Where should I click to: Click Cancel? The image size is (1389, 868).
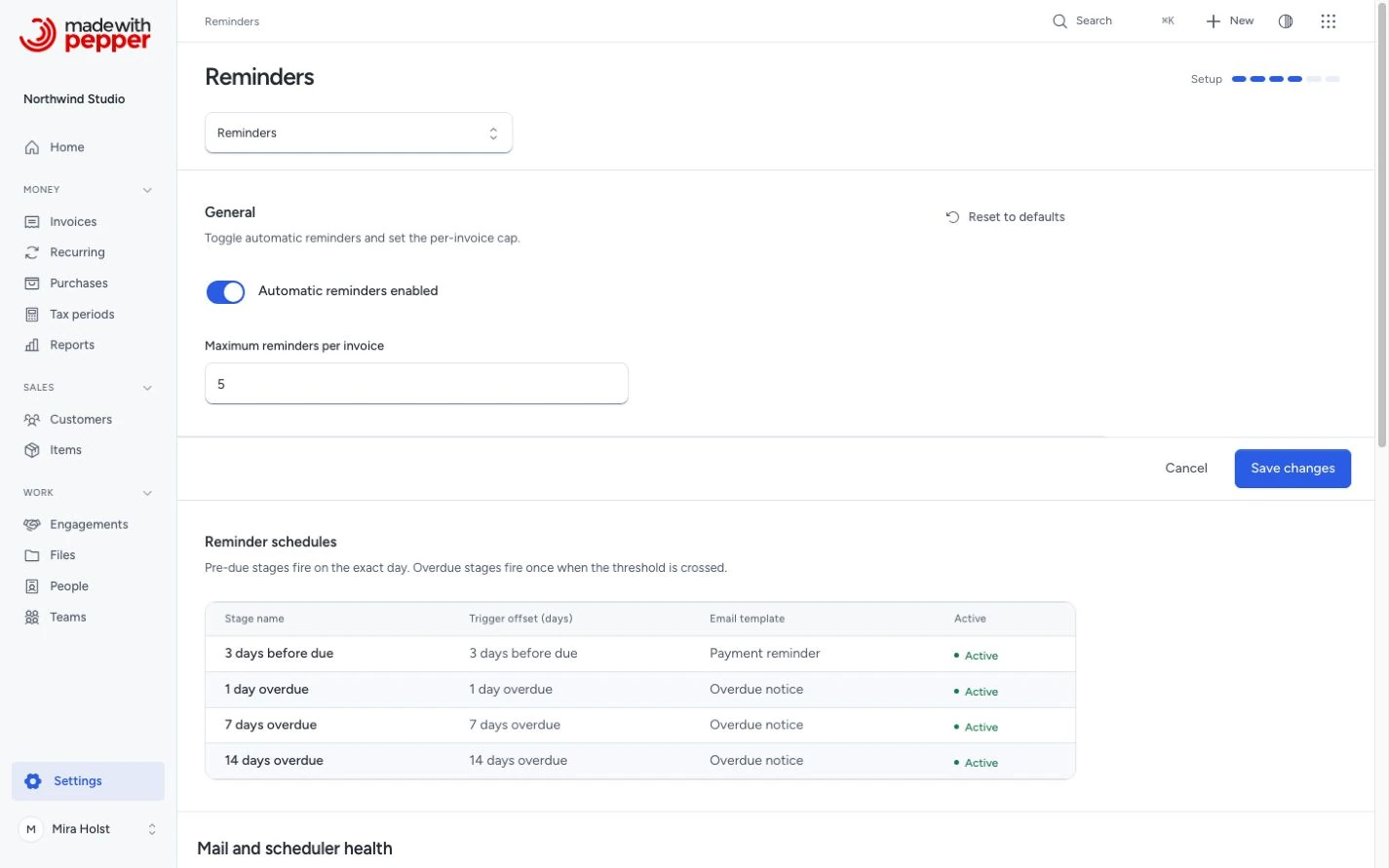(1186, 469)
